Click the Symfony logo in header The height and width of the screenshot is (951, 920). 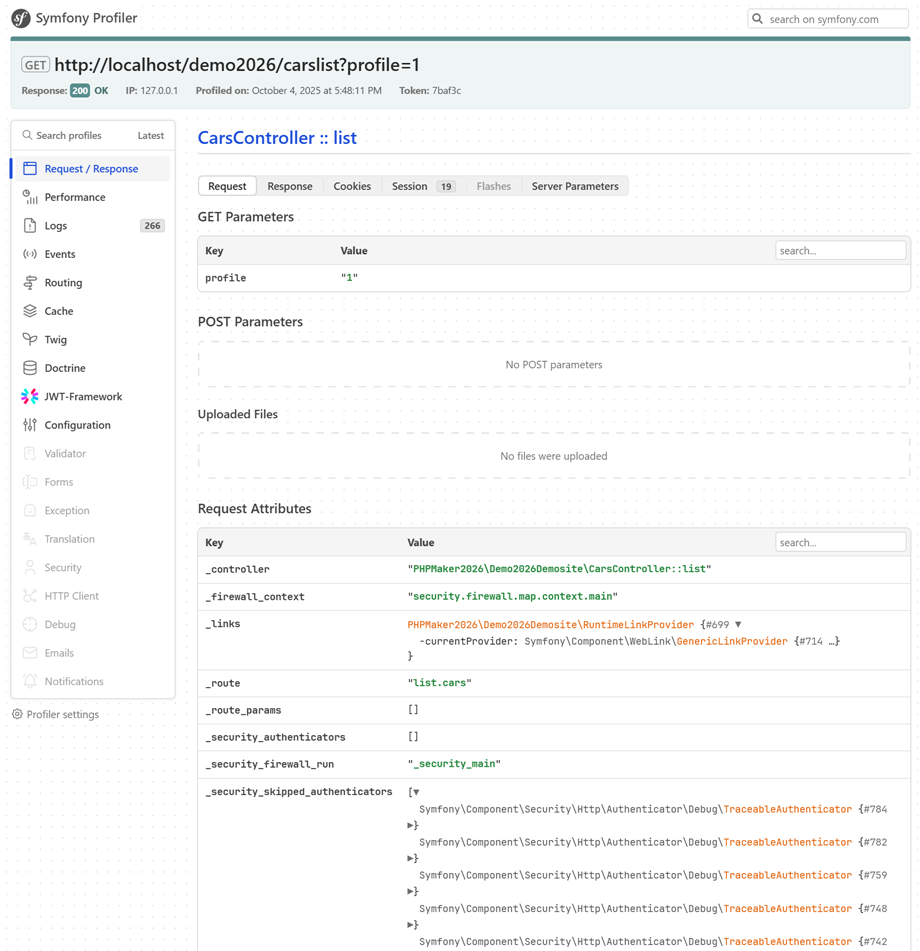21,18
